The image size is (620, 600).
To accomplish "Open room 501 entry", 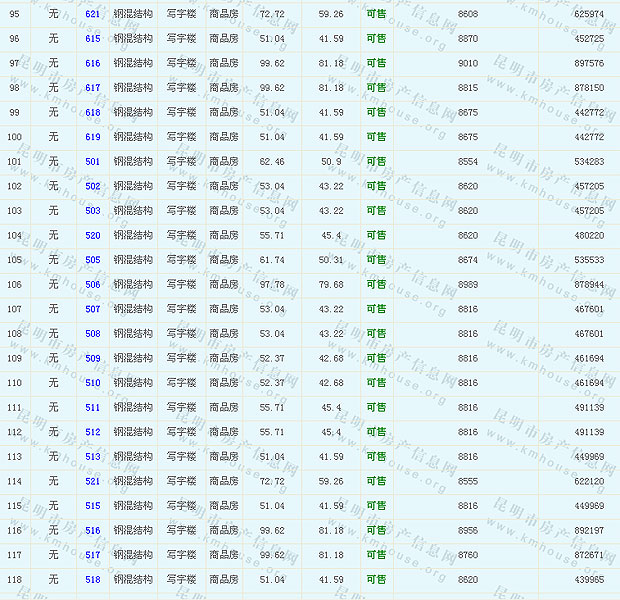I will (x=93, y=162).
